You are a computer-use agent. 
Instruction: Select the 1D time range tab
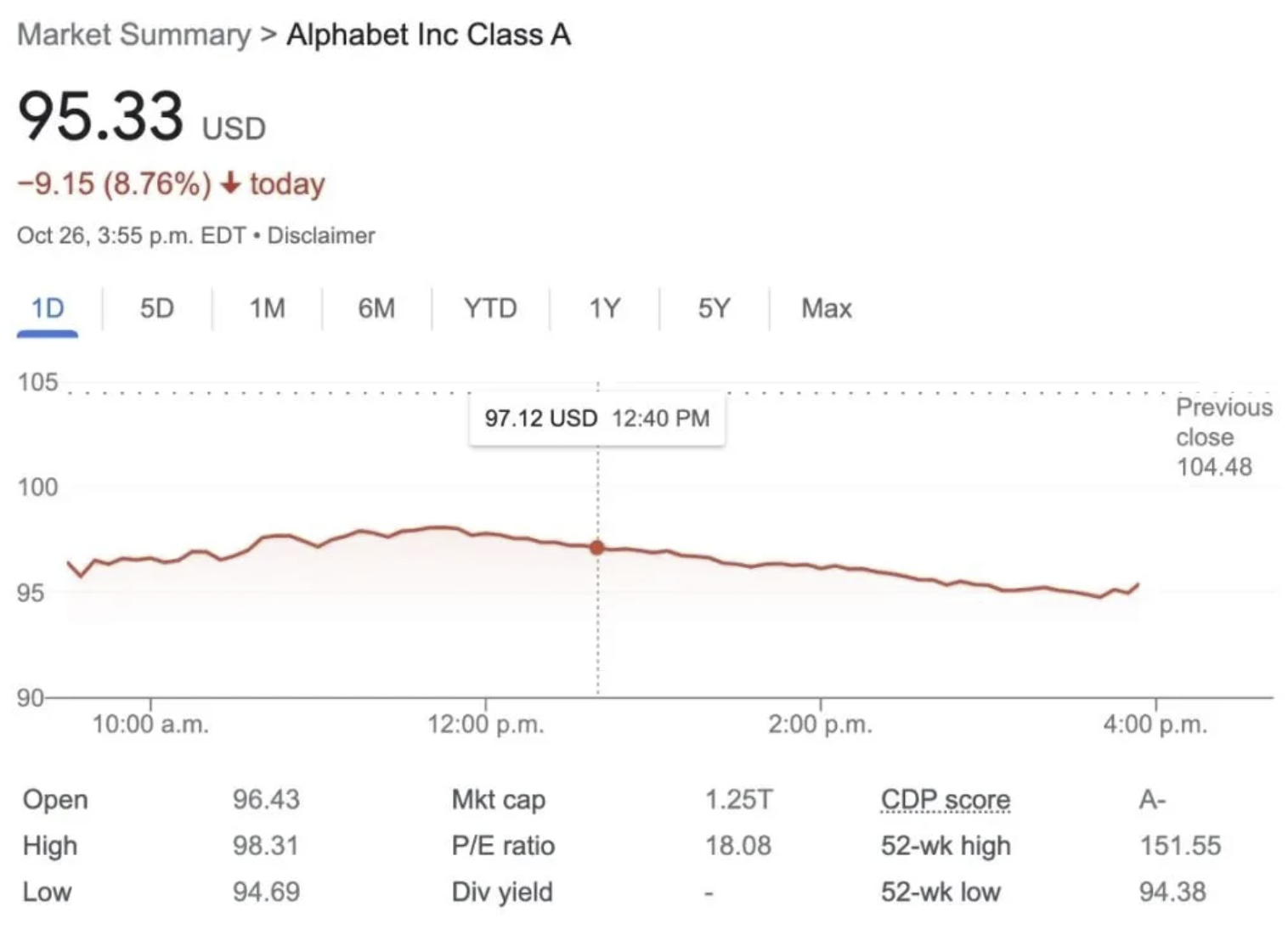[48, 308]
